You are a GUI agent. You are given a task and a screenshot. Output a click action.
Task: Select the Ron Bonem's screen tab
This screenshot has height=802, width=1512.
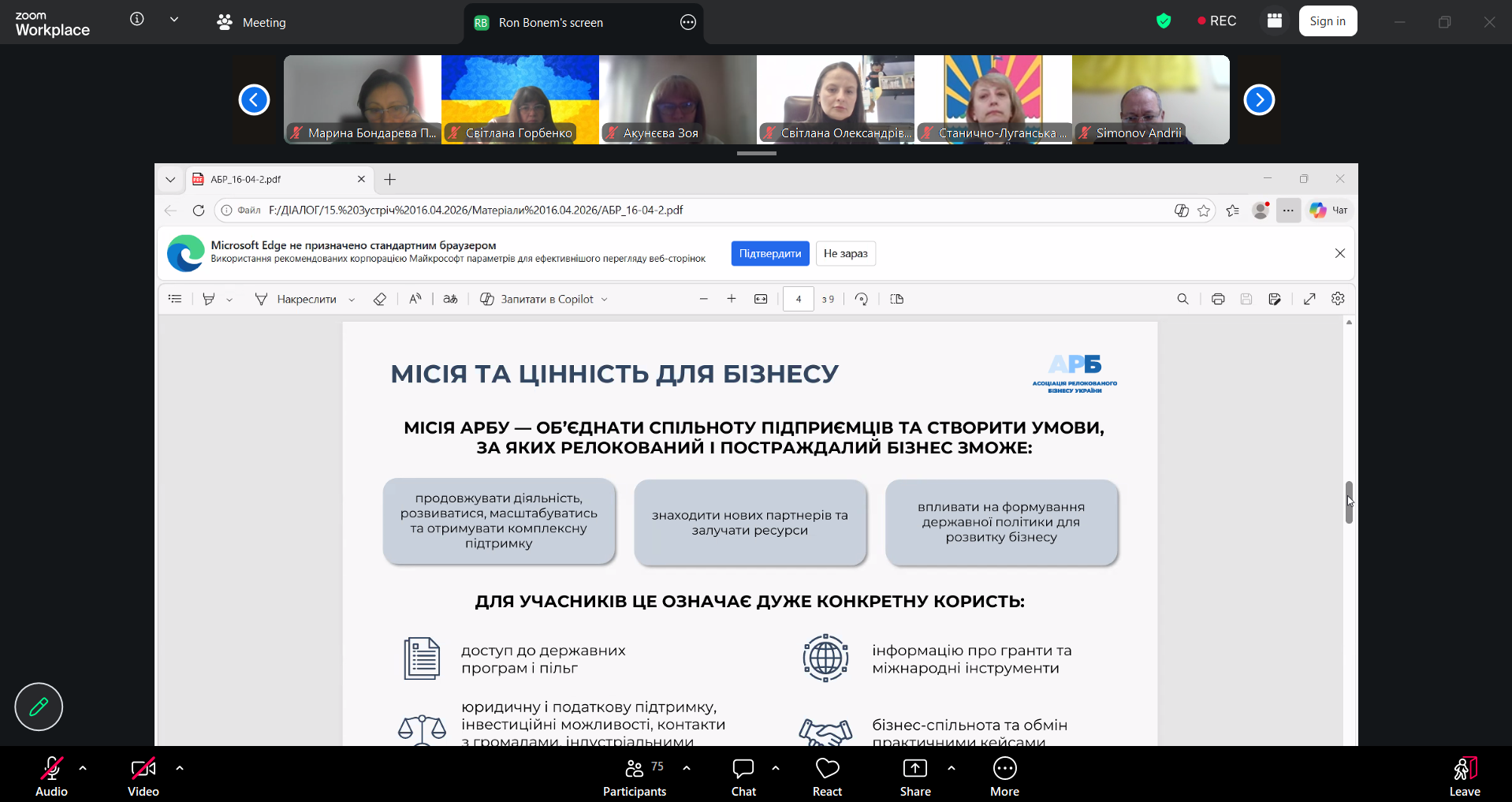point(550,23)
